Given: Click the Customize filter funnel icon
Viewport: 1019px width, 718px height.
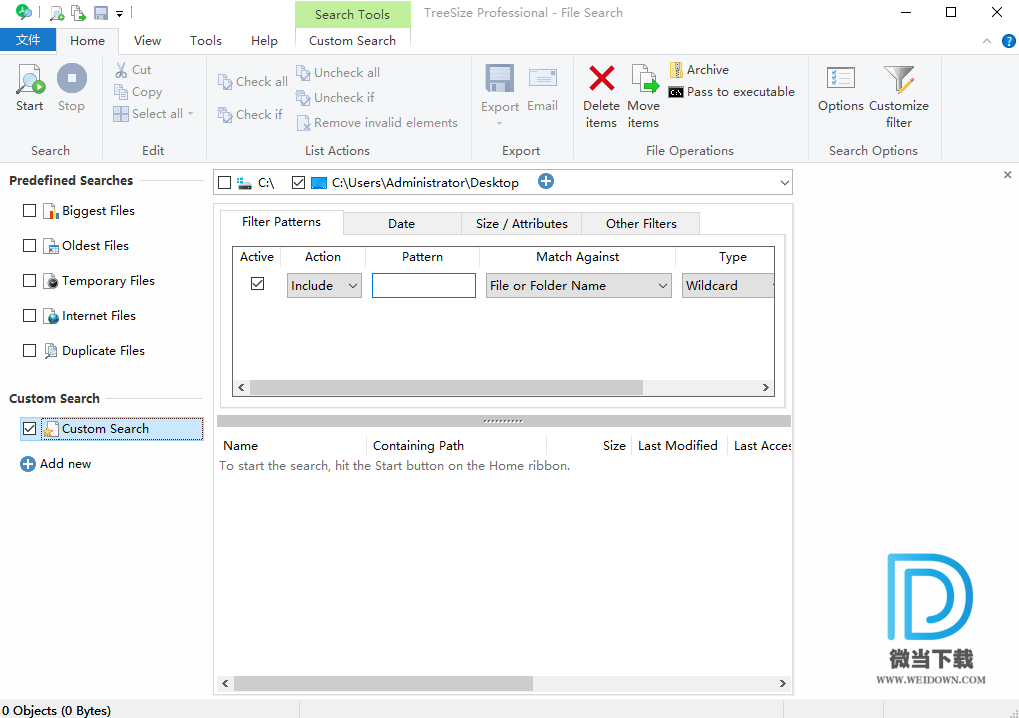Looking at the screenshot, I should (x=899, y=79).
